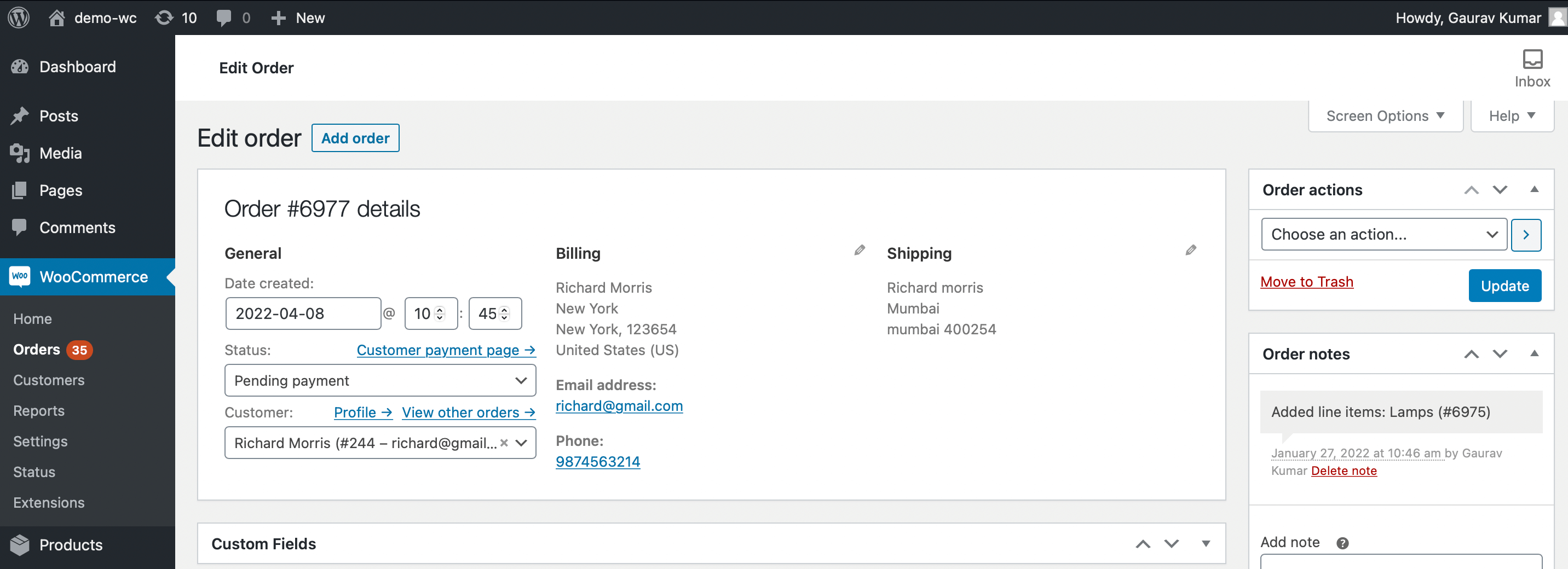Click the New (+) icon in admin bar

click(x=278, y=18)
